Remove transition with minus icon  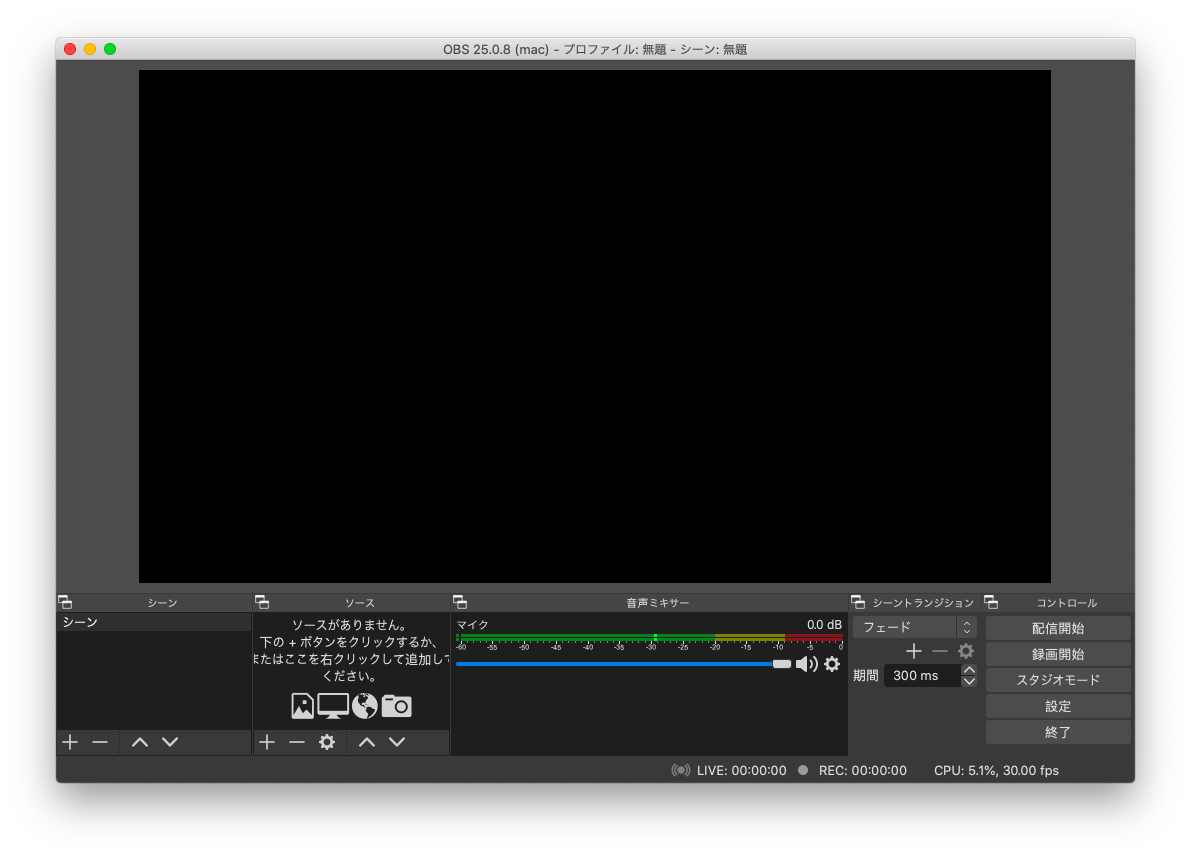(x=940, y=651)
